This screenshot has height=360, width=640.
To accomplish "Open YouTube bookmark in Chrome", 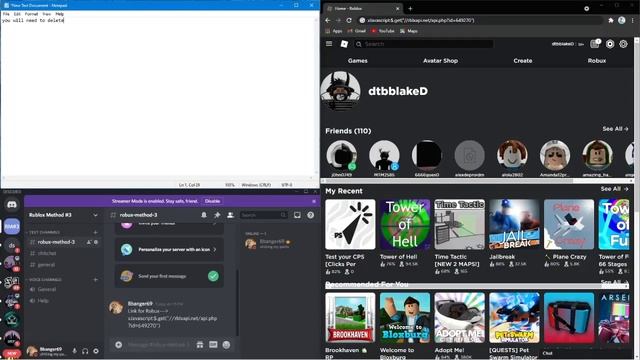I will pos(383,31).
